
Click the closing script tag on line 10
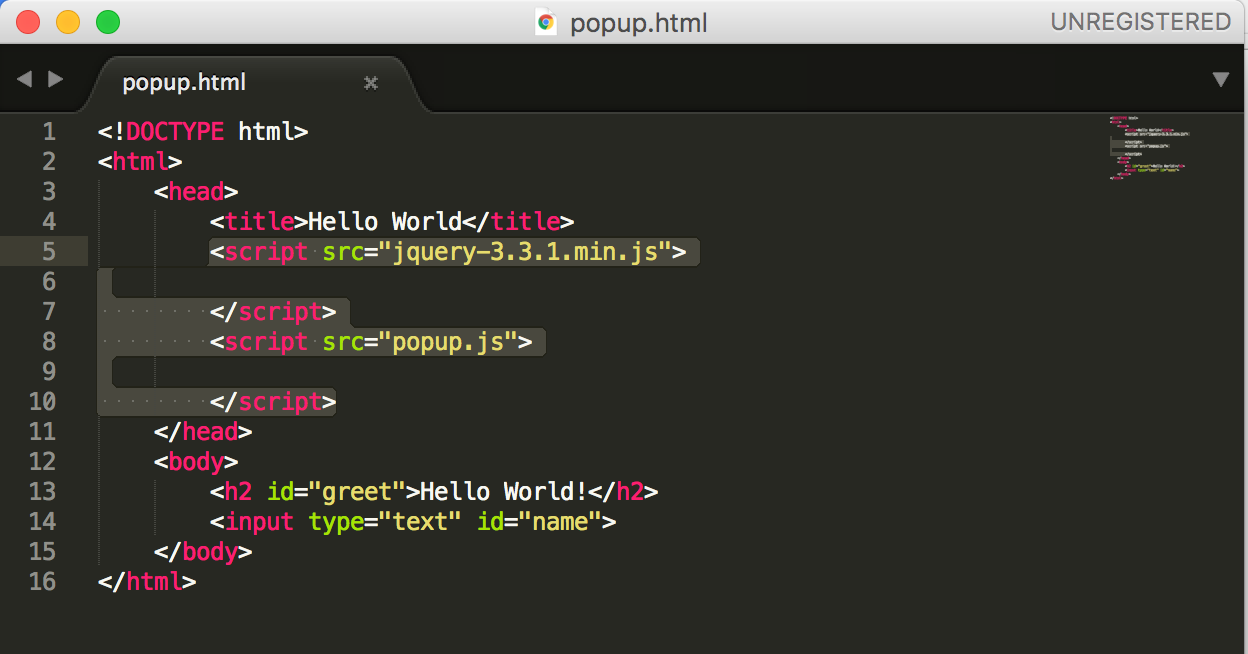pos(273,402)
